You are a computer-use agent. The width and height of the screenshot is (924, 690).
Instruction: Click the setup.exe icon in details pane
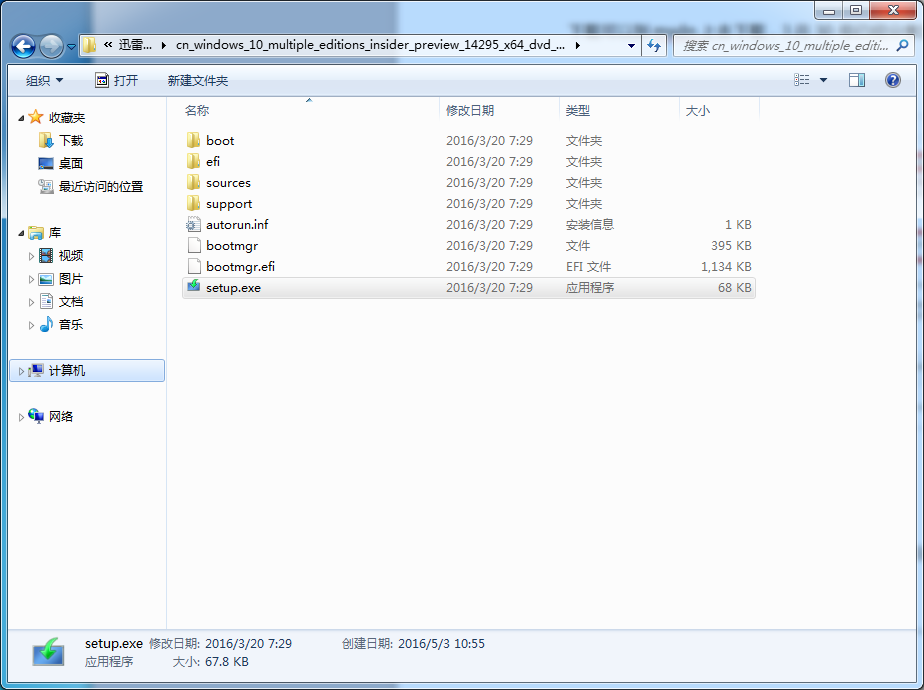point(48,652)
